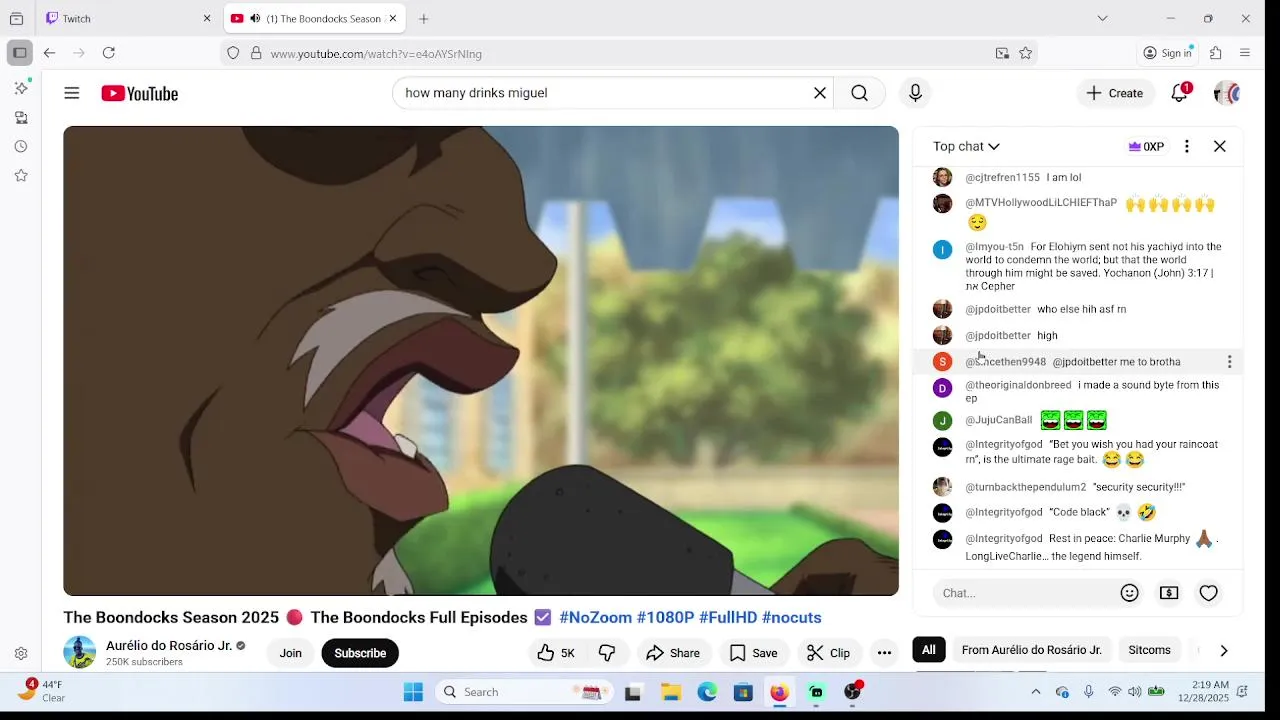View 0XP crown leaderboard badge
This screenshot has width=1280, height=720.
pyautogui.click(x=1146, y=146)
